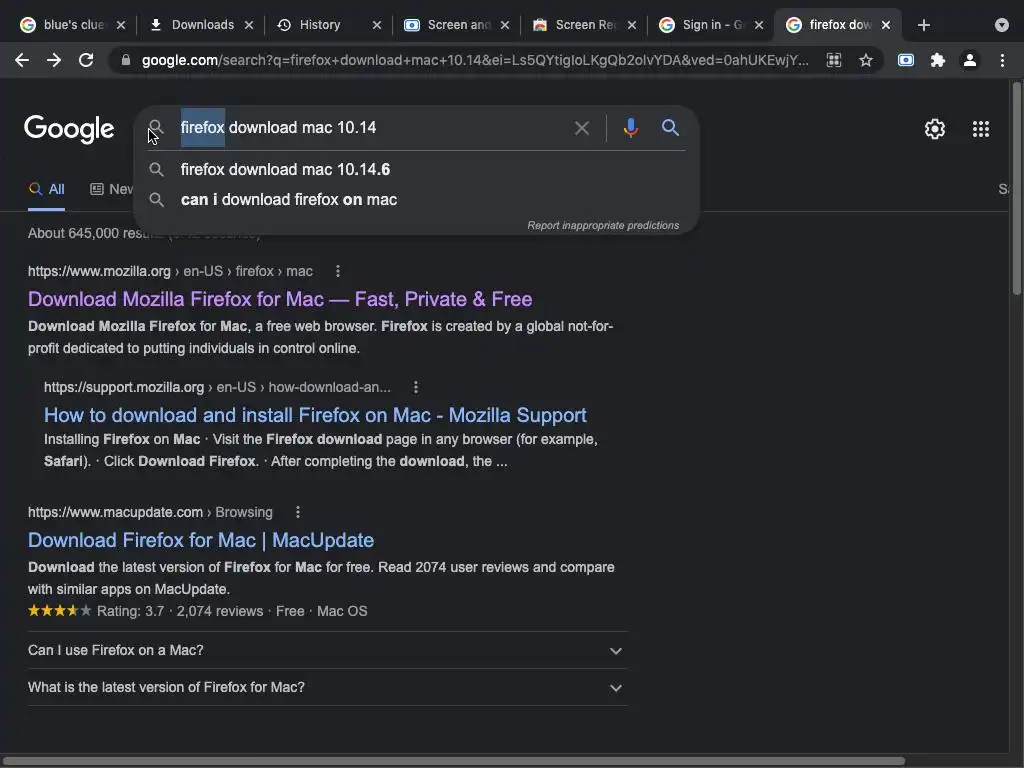Open Chrome's three-dot menu
Screen dimensions: 1024x768
point(1002,60)
